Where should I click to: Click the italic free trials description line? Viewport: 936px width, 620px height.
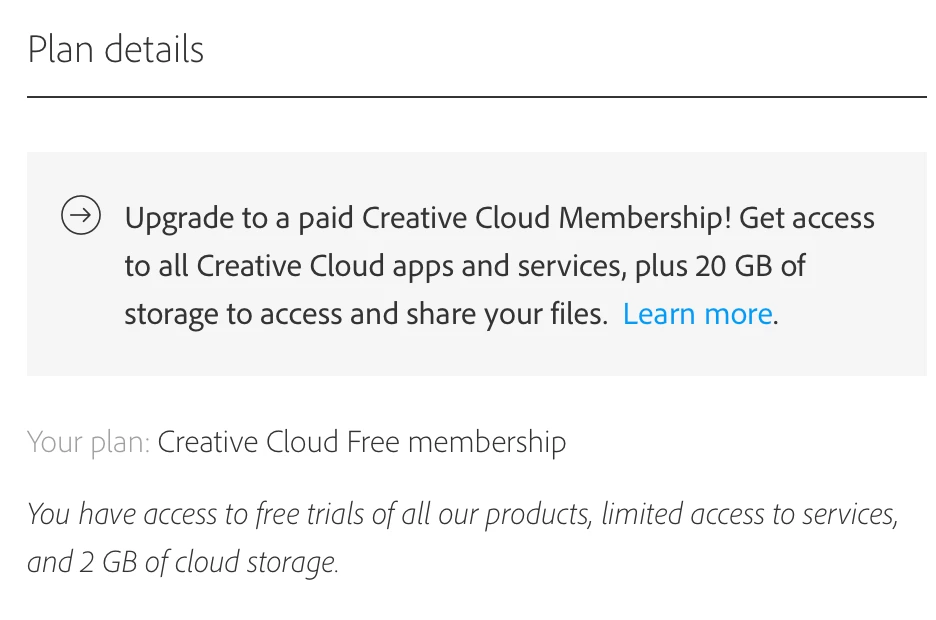click(463, 514)
